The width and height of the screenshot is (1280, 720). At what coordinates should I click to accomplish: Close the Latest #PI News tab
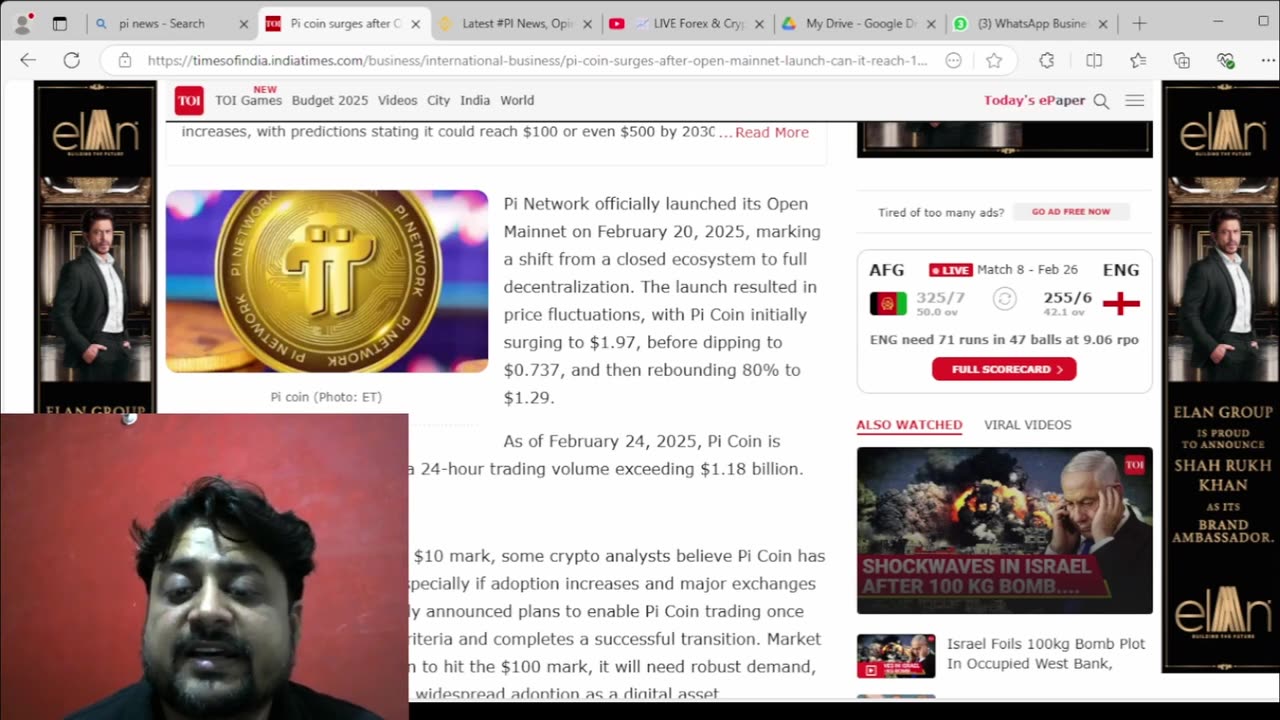tap(587, 24)
